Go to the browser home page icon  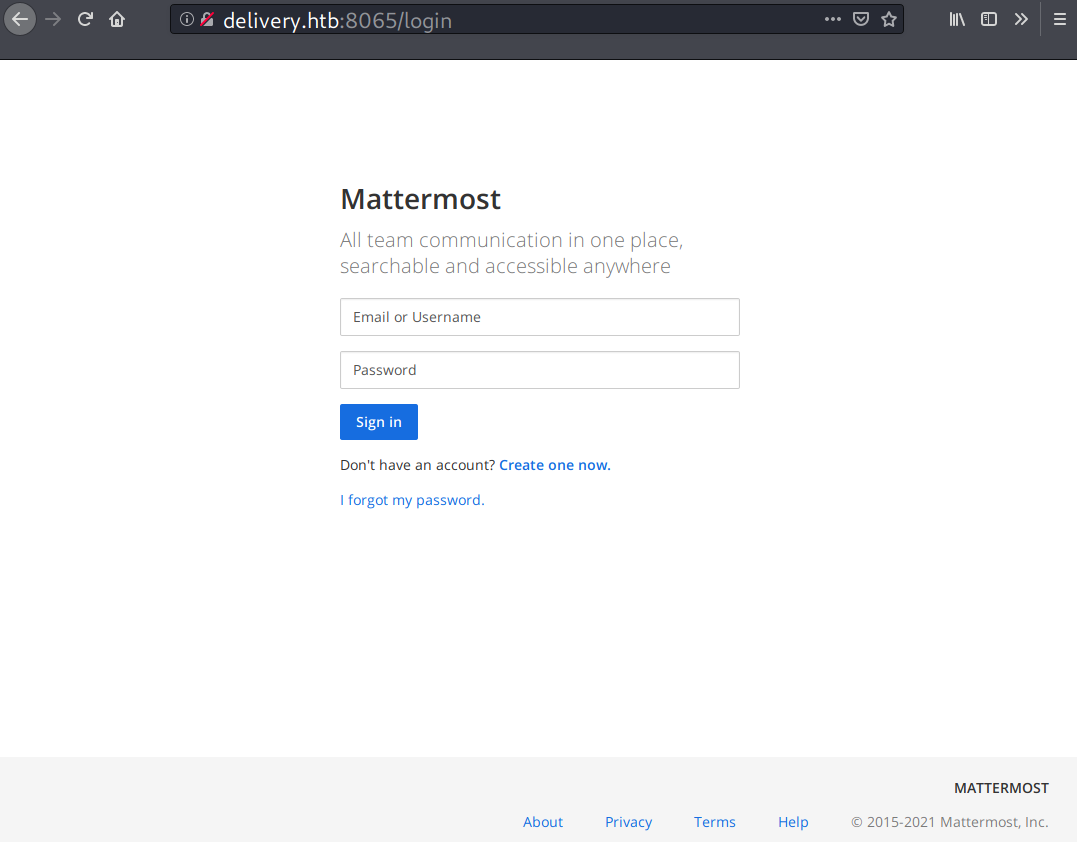(x=117, y=19)
